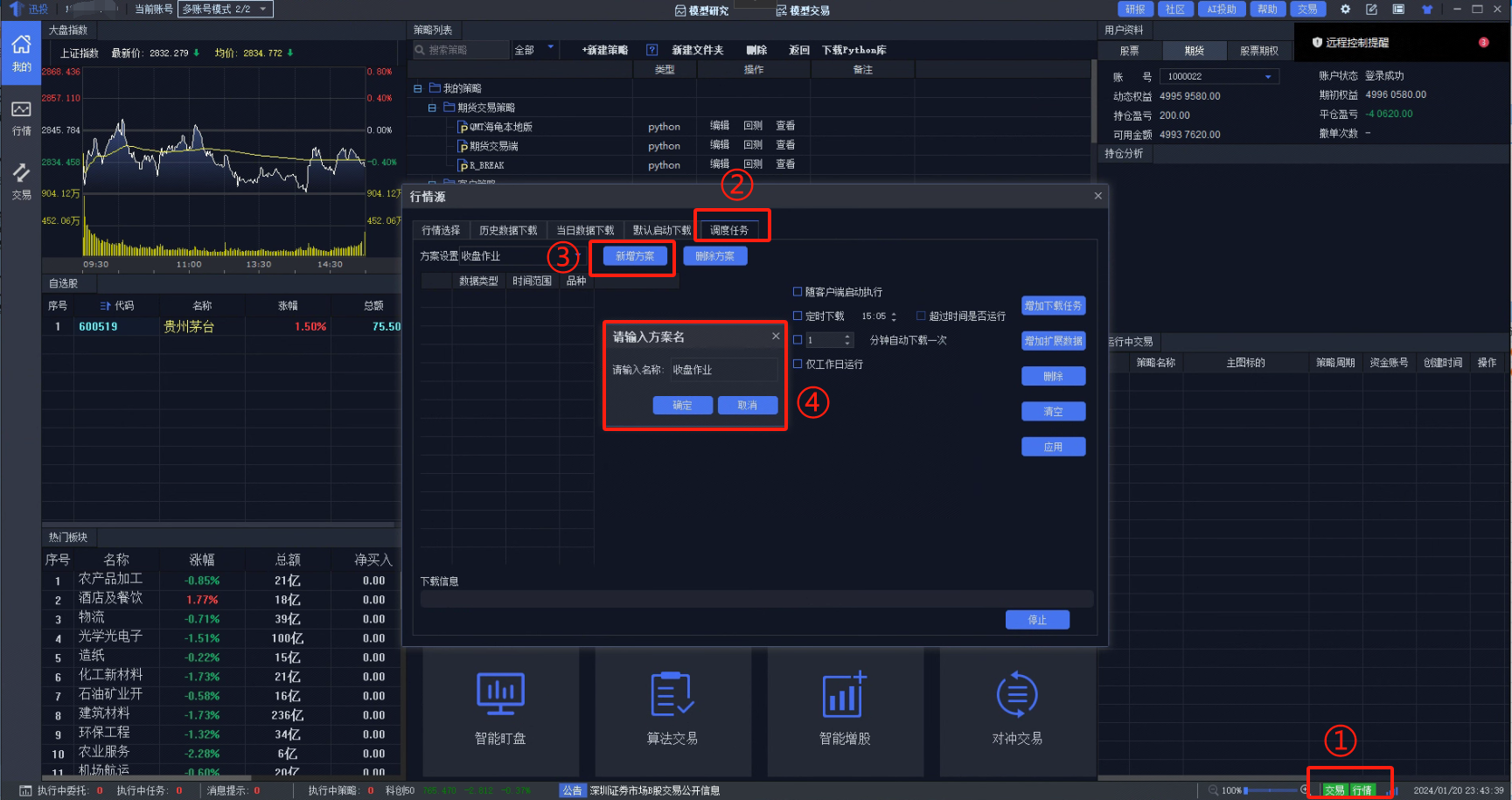Switch to the 历史数据下载 tab

pyautogui.click(x=508, y=230)
